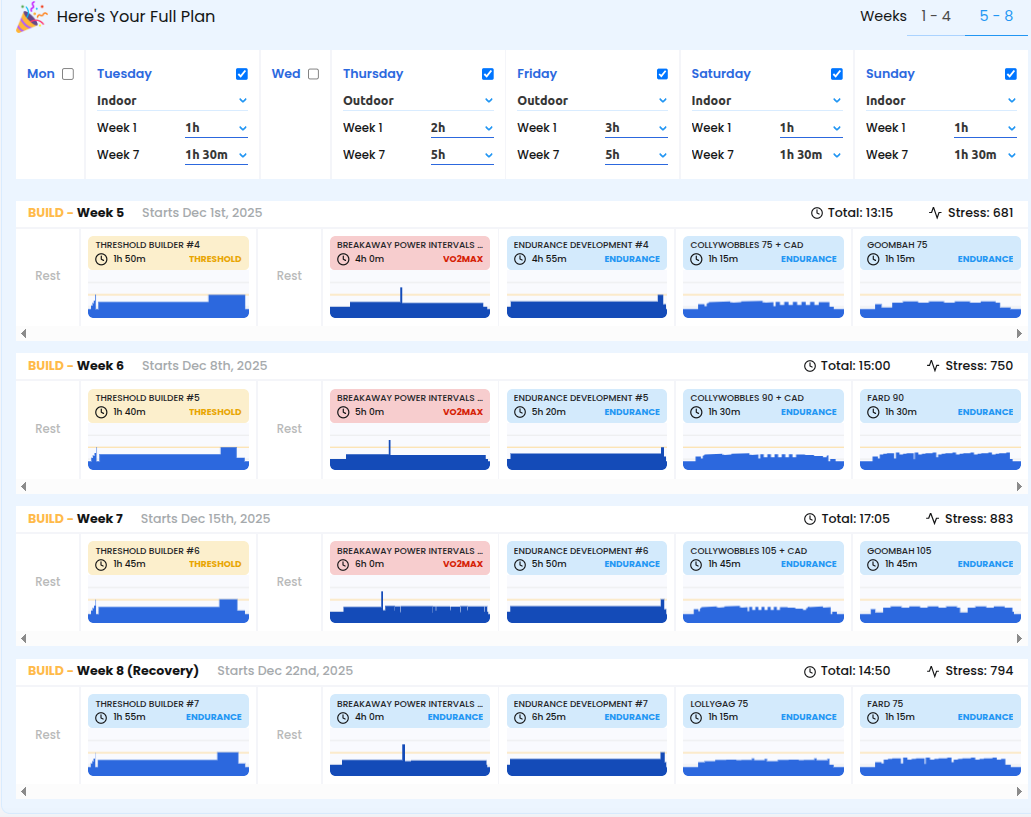Click Week 8 Lollygag 75 workout chart
Screen dimensions: 1031x817
[x=761, y=759]
